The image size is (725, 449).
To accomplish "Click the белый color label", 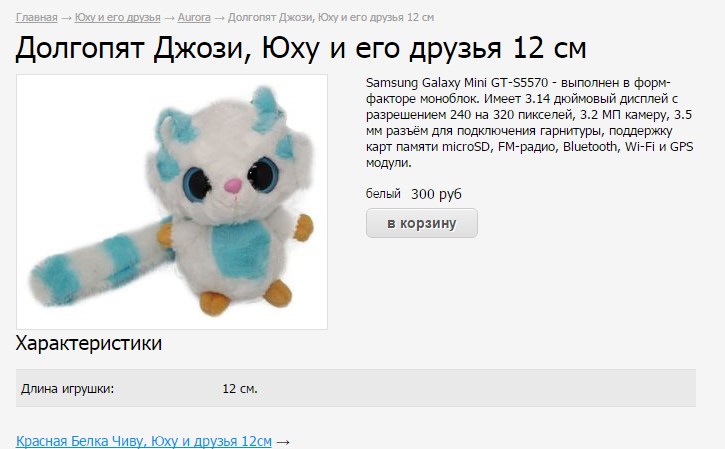I will pyautogui.click(x=383, y=193).
